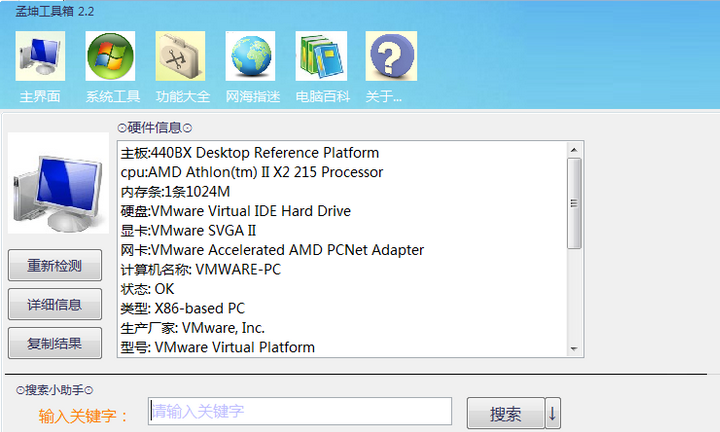Select the 计算机名称: VMWARE-PC line
720x432 pixels.
(201, 269)
